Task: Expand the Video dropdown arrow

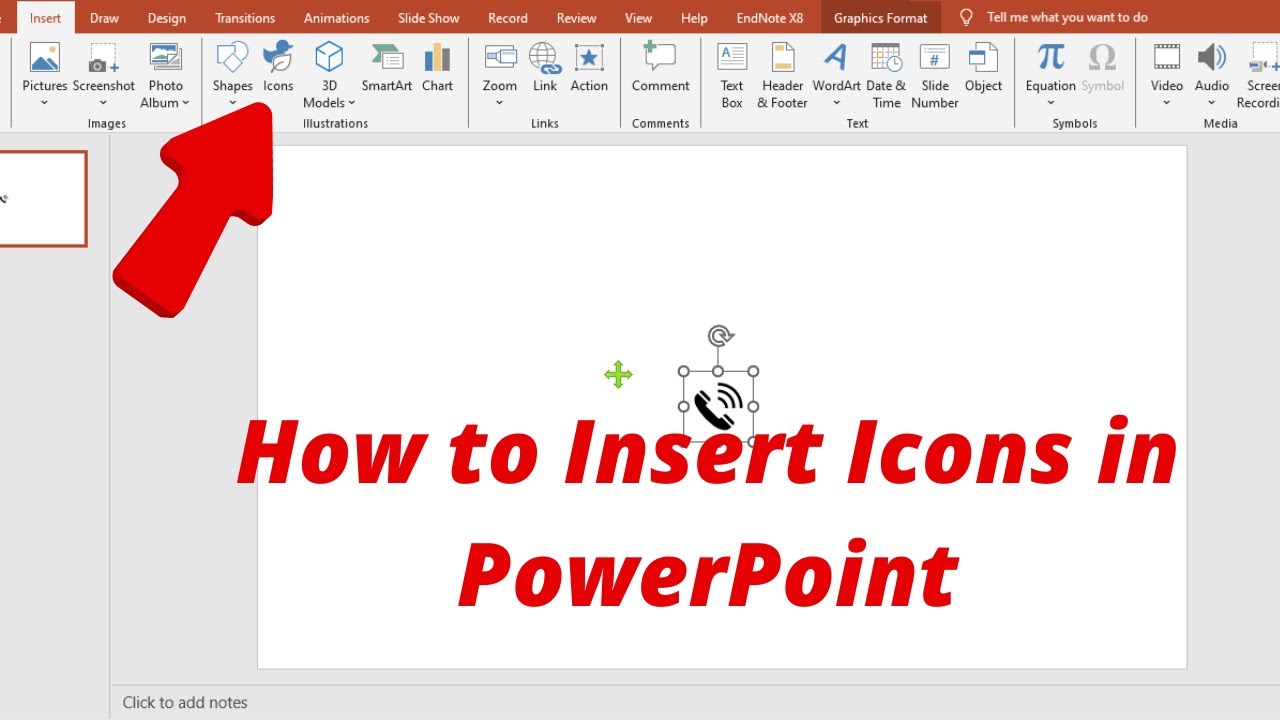Action: point(1166,103)
